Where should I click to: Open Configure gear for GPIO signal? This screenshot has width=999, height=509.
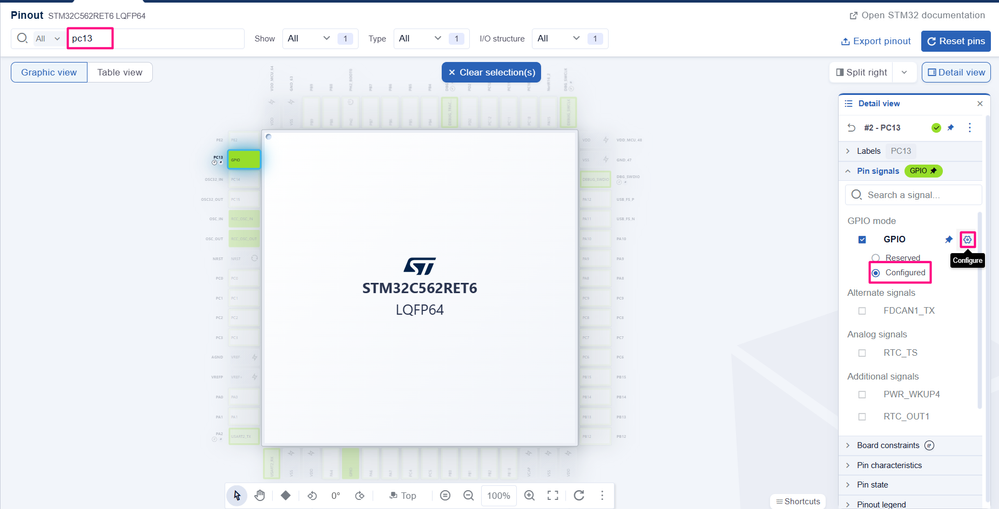click(x=968, y=240)
